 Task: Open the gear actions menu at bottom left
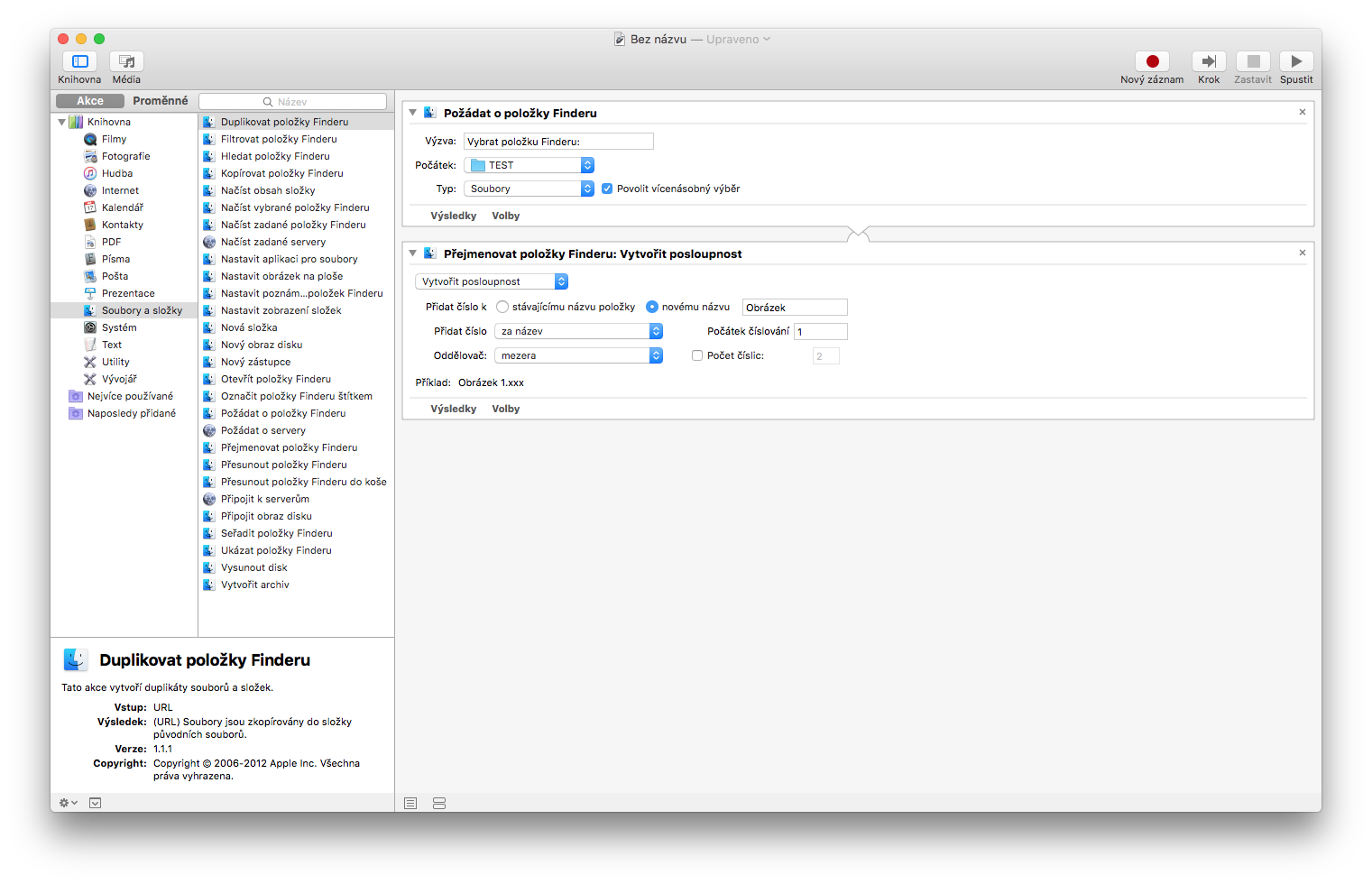[x=68, y=803]
